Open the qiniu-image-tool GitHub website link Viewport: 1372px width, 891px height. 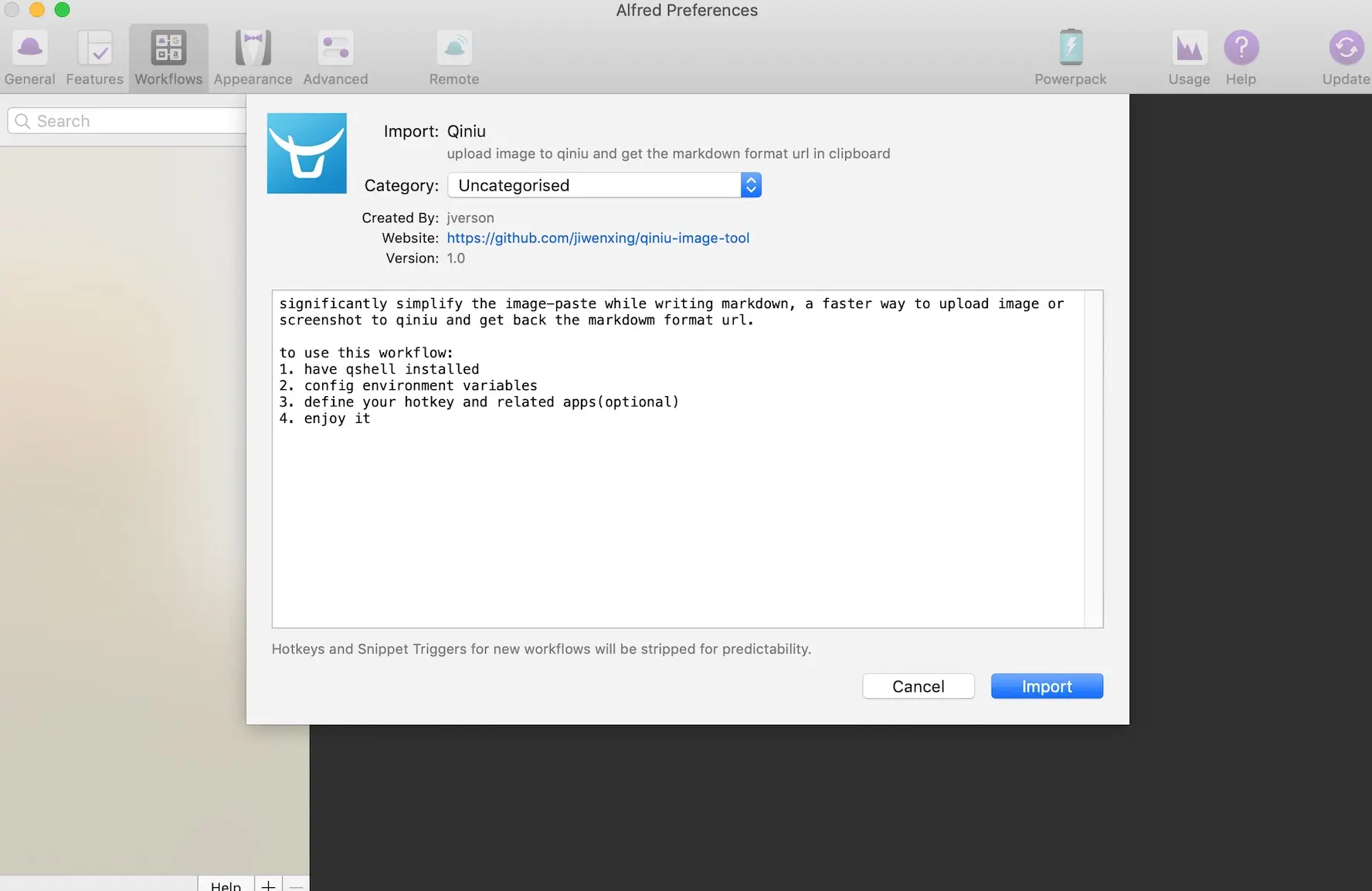[598, 238]
